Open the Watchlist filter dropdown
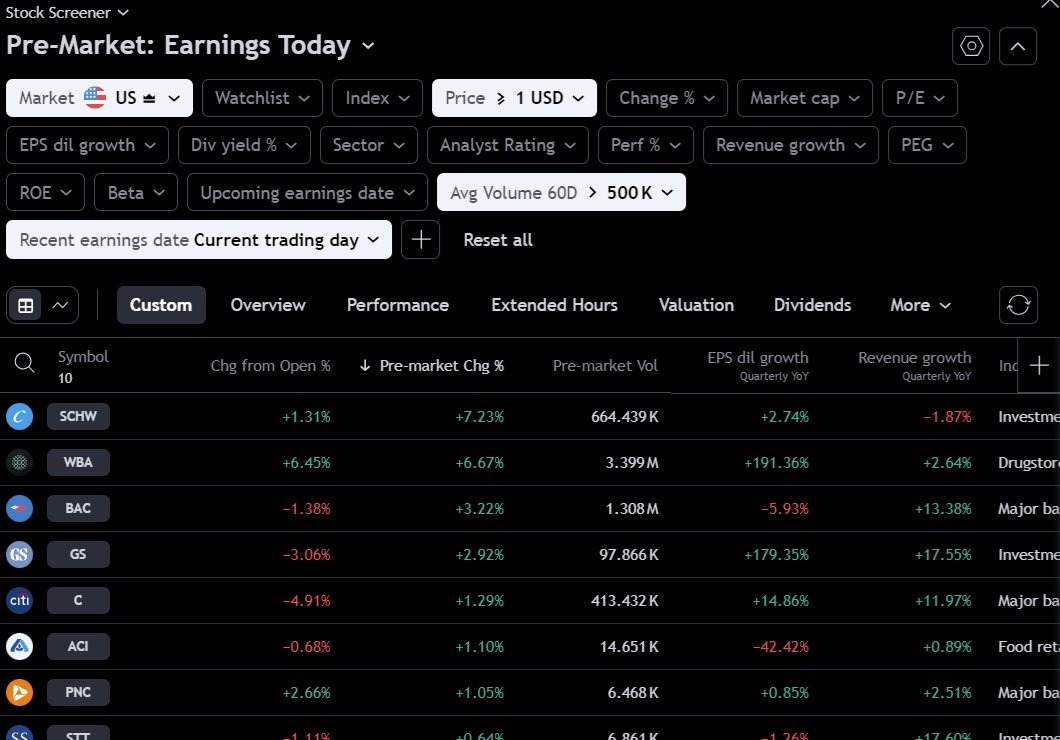Image resolution: width=1060 pixels, height=740 pixels. pyautogui.click(x=262, y=98)
